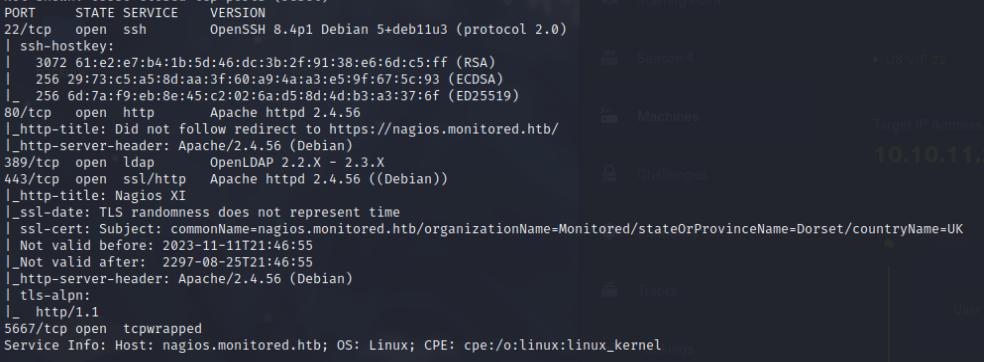Click the faint Tracks sidebar icon

tap(609, 290)
